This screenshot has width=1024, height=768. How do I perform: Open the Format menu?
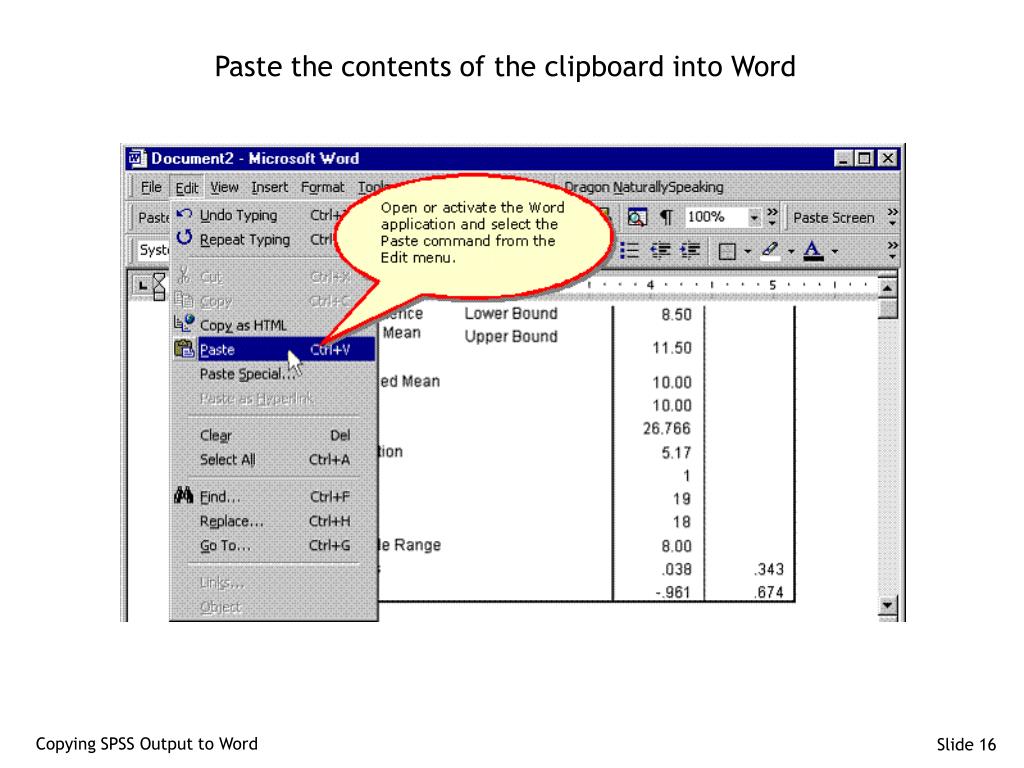tap(322, 187)
